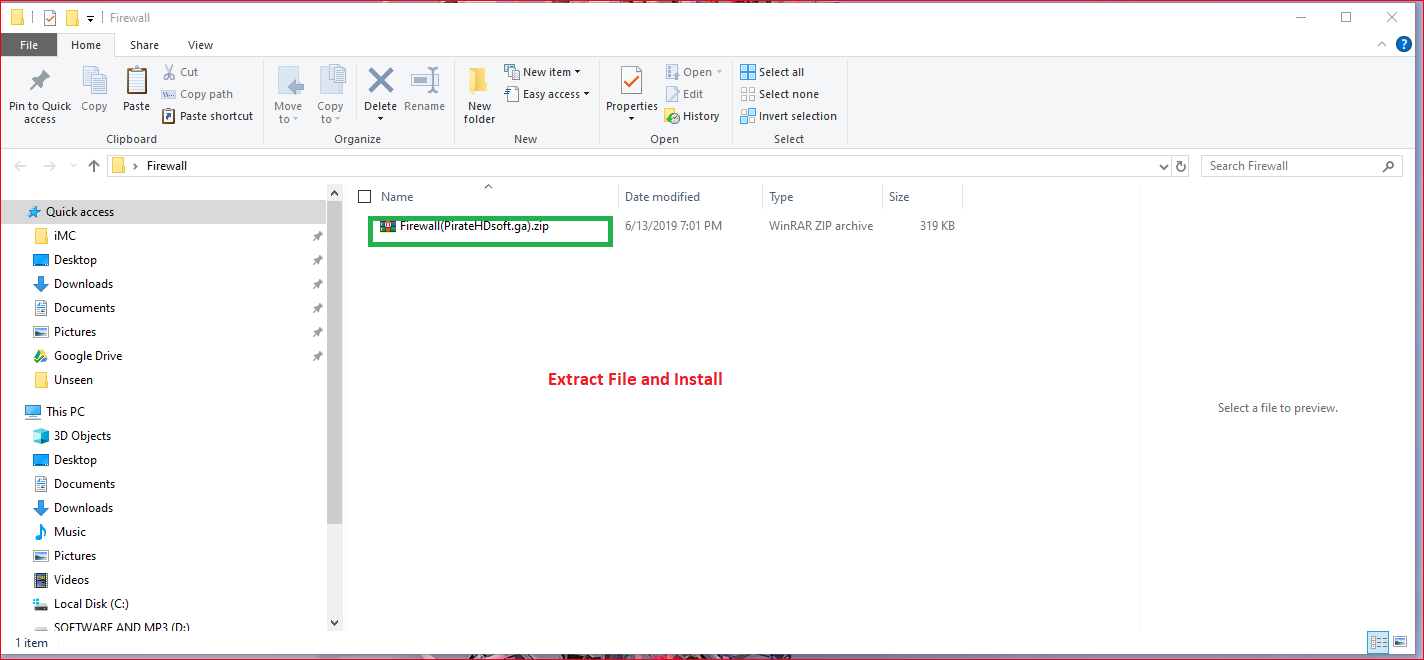Click the navigation pane scroll down arrow
This screenshot has width=1424, height=660.
pyautogui.click(x=334, y=621)
